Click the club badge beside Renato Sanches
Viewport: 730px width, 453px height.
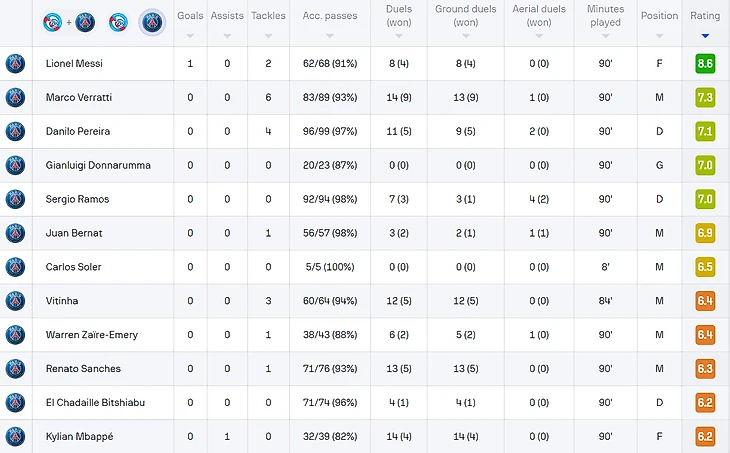[x=15, y=369]
